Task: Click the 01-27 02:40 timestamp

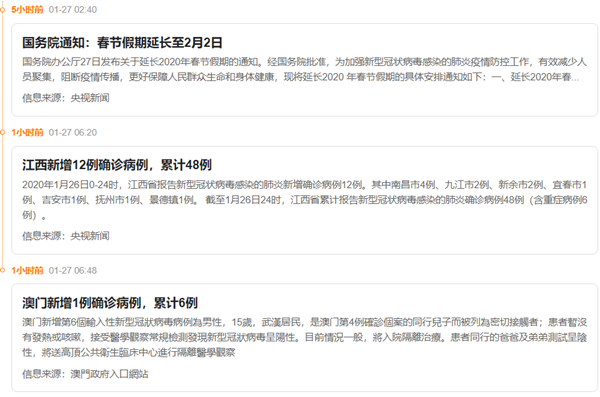Action: [73, 10]
